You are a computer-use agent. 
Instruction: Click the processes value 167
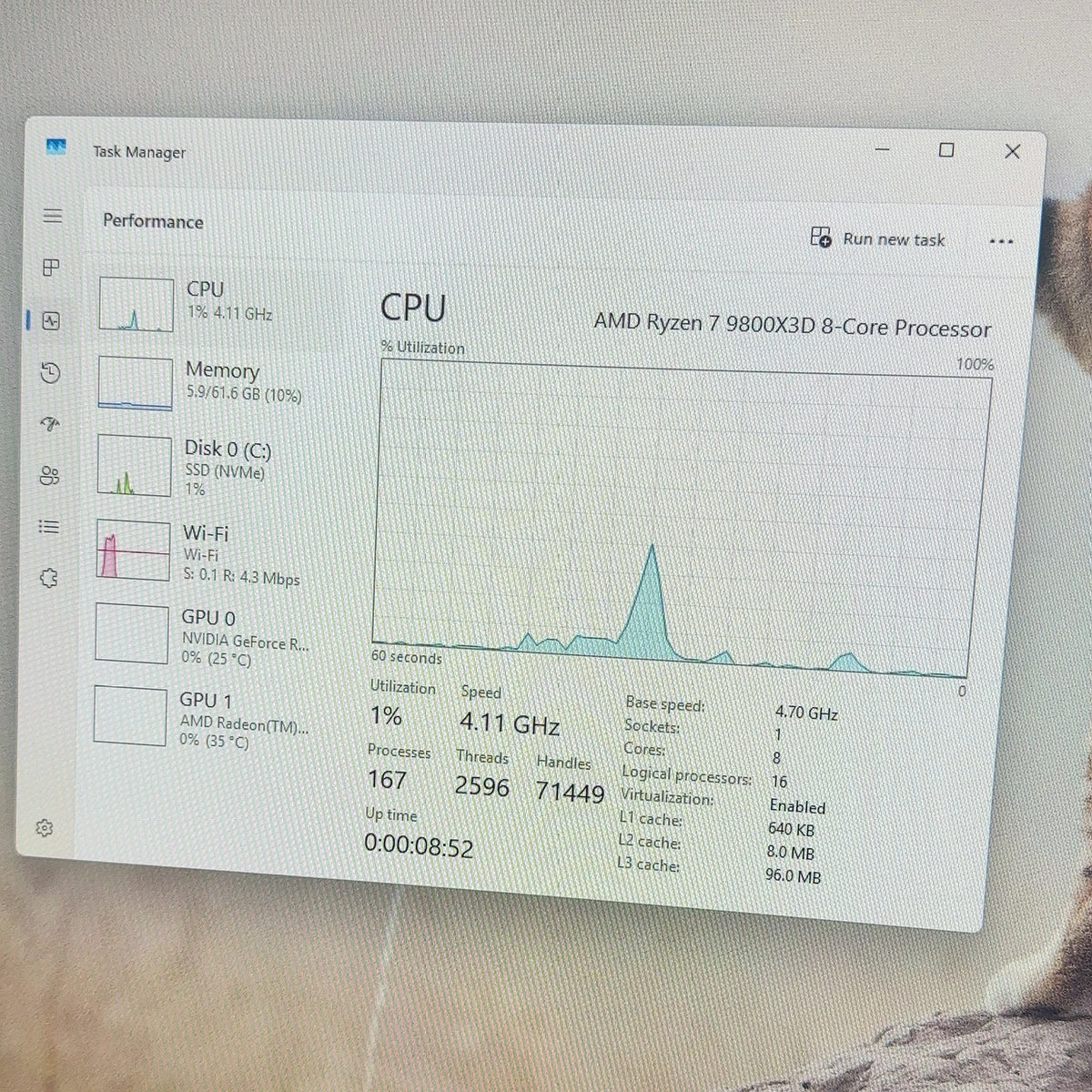[x=387, y=779]
